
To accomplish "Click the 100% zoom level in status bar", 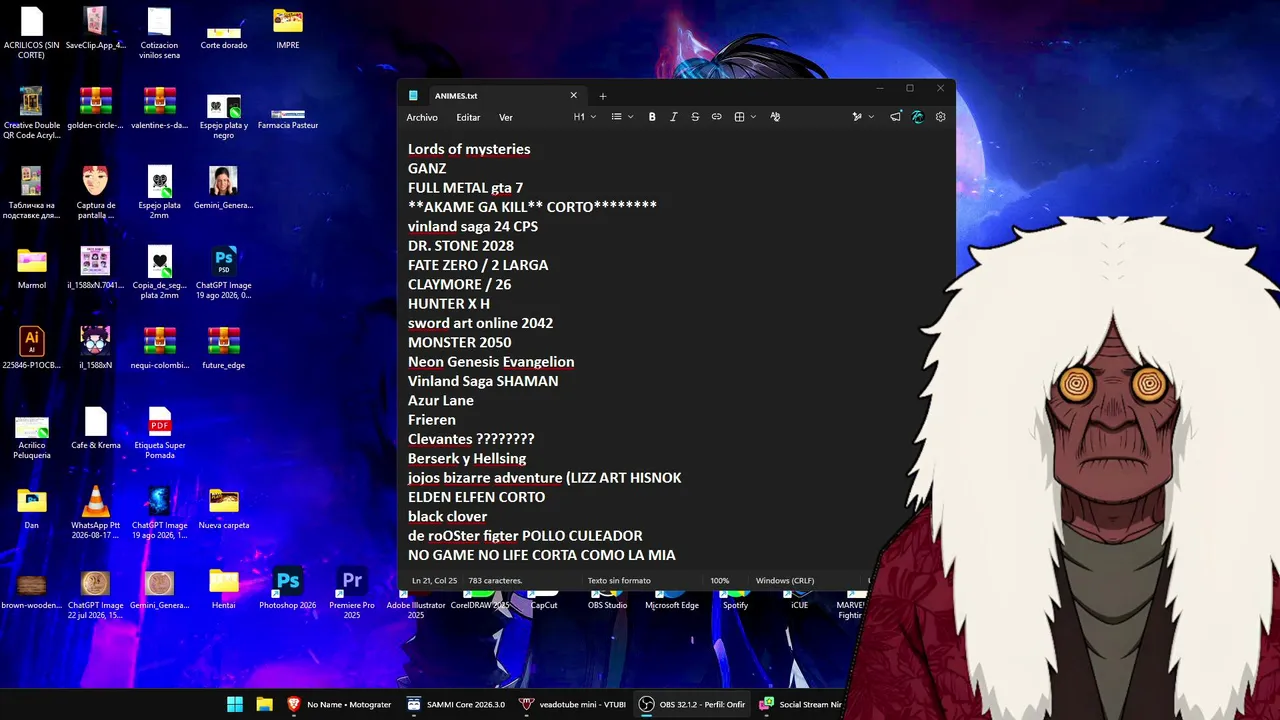I will (x=720, y=580).
